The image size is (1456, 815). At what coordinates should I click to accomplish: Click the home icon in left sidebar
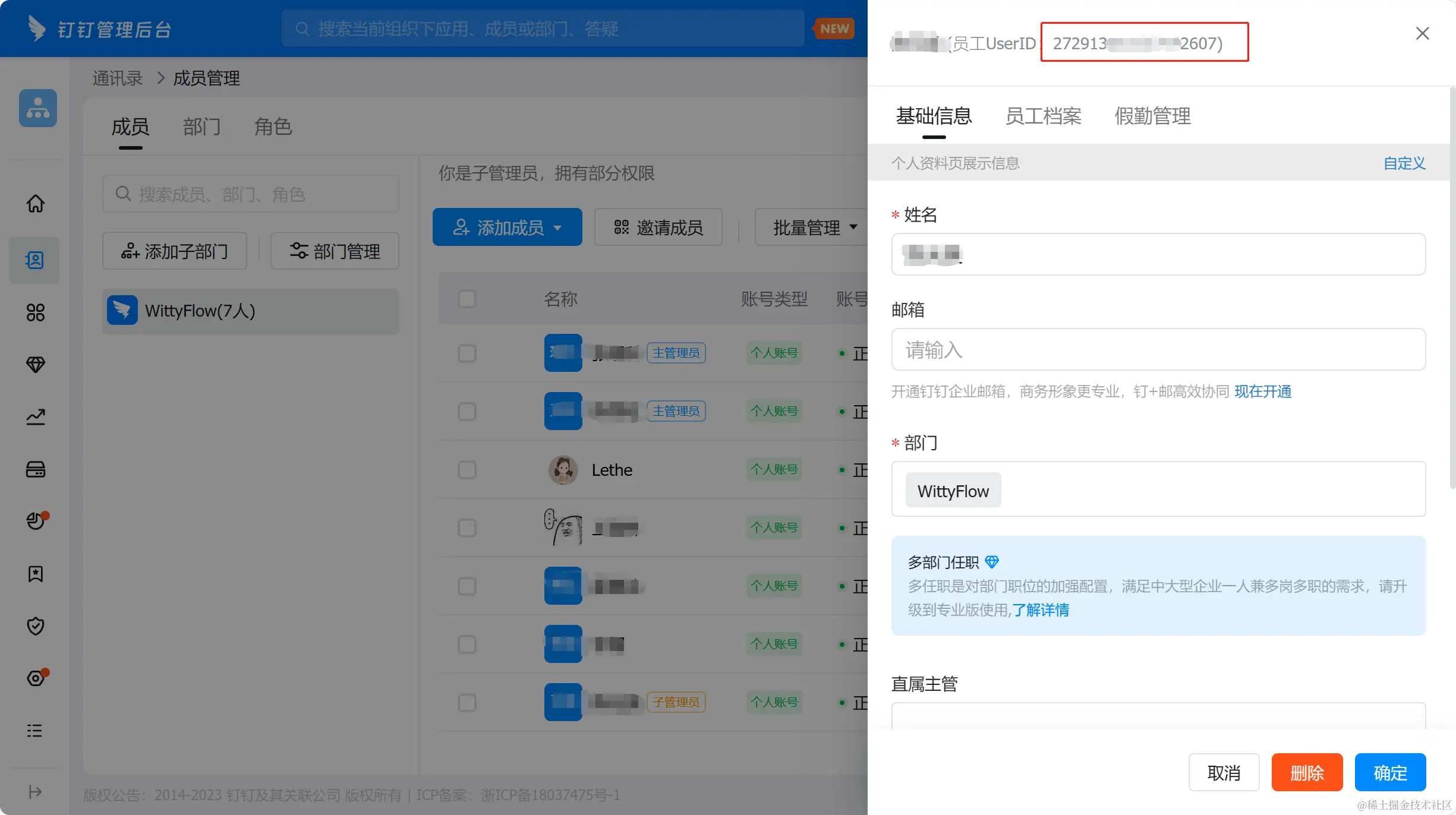36,204
